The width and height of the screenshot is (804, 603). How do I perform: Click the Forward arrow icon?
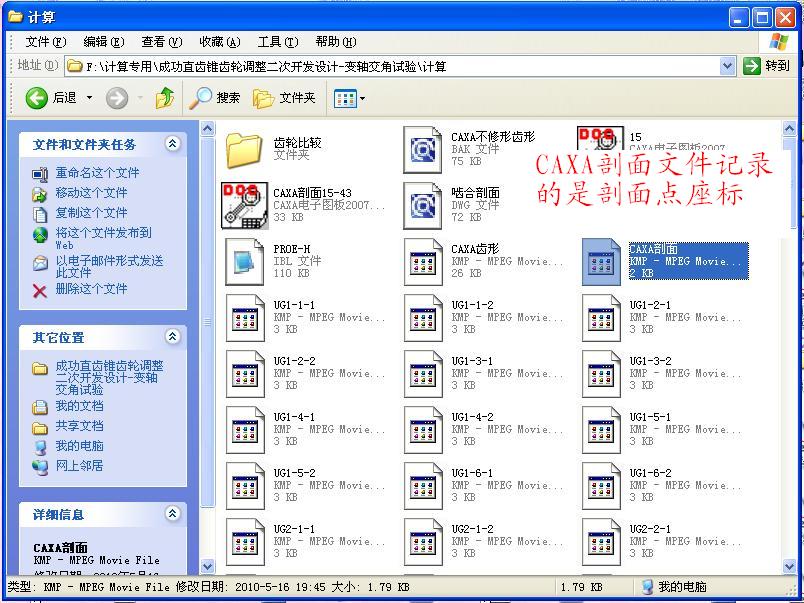click(x=117, y=97)
